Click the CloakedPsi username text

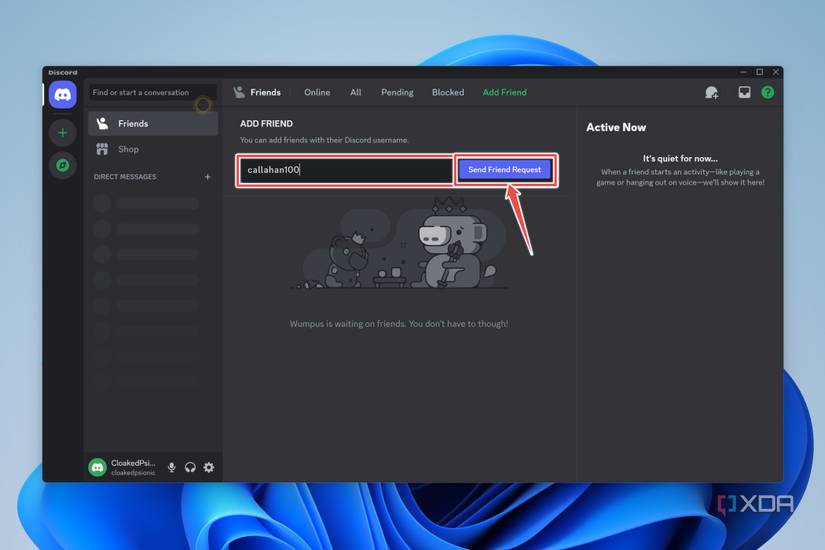133,463
